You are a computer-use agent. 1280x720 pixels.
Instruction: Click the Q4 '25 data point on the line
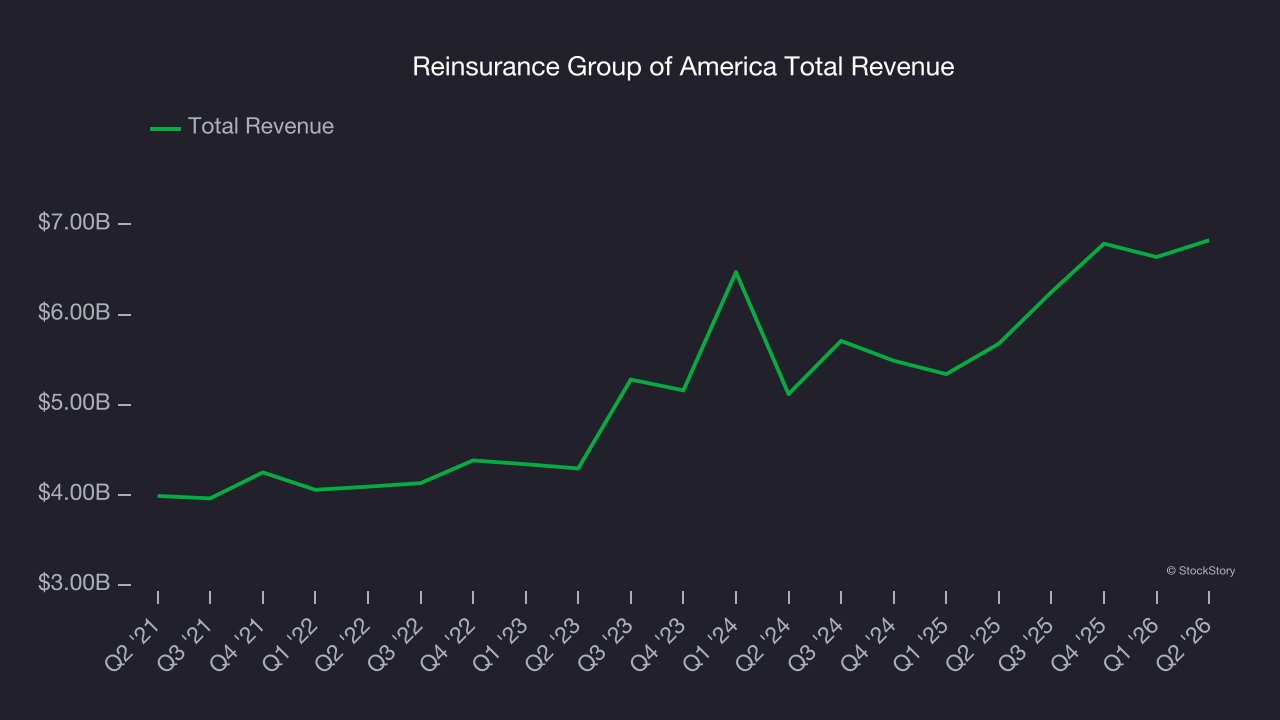coord(1104,243)
